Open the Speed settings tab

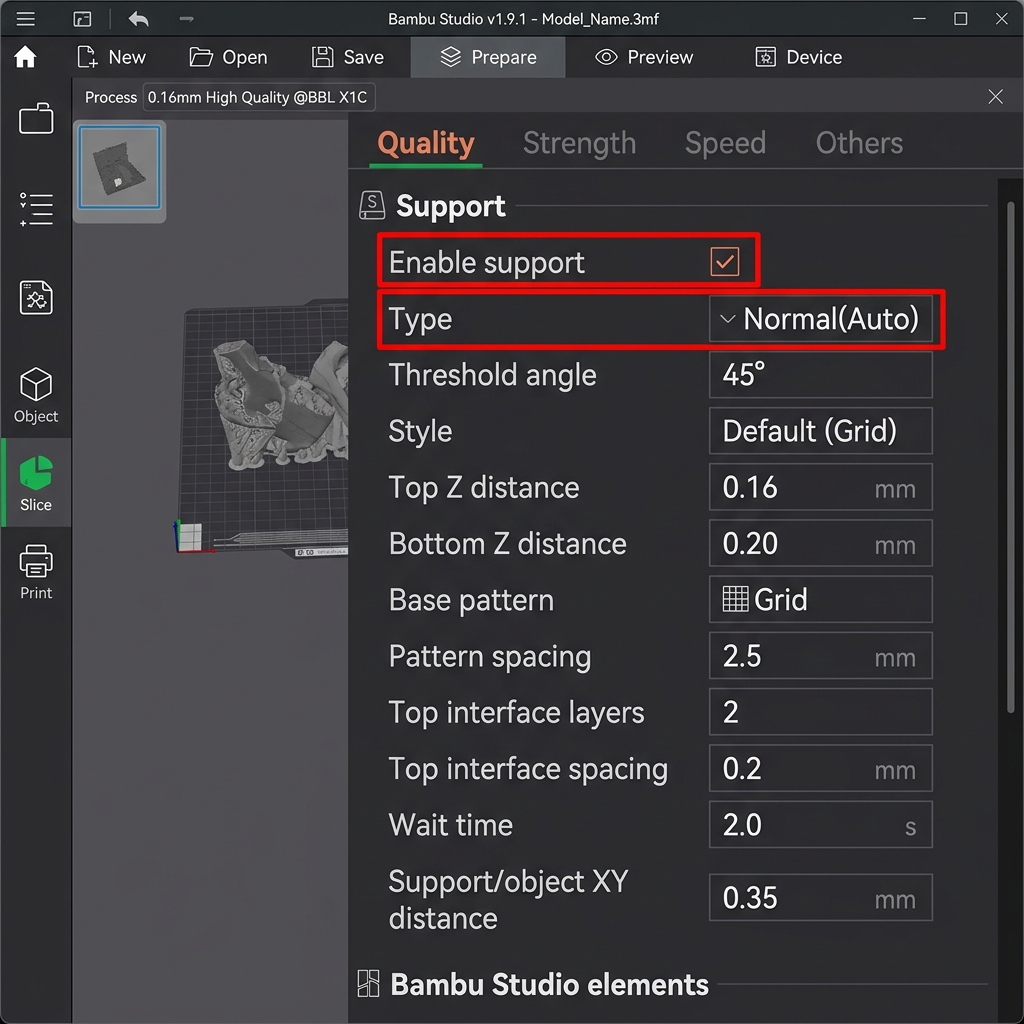[x=725, y=144]
